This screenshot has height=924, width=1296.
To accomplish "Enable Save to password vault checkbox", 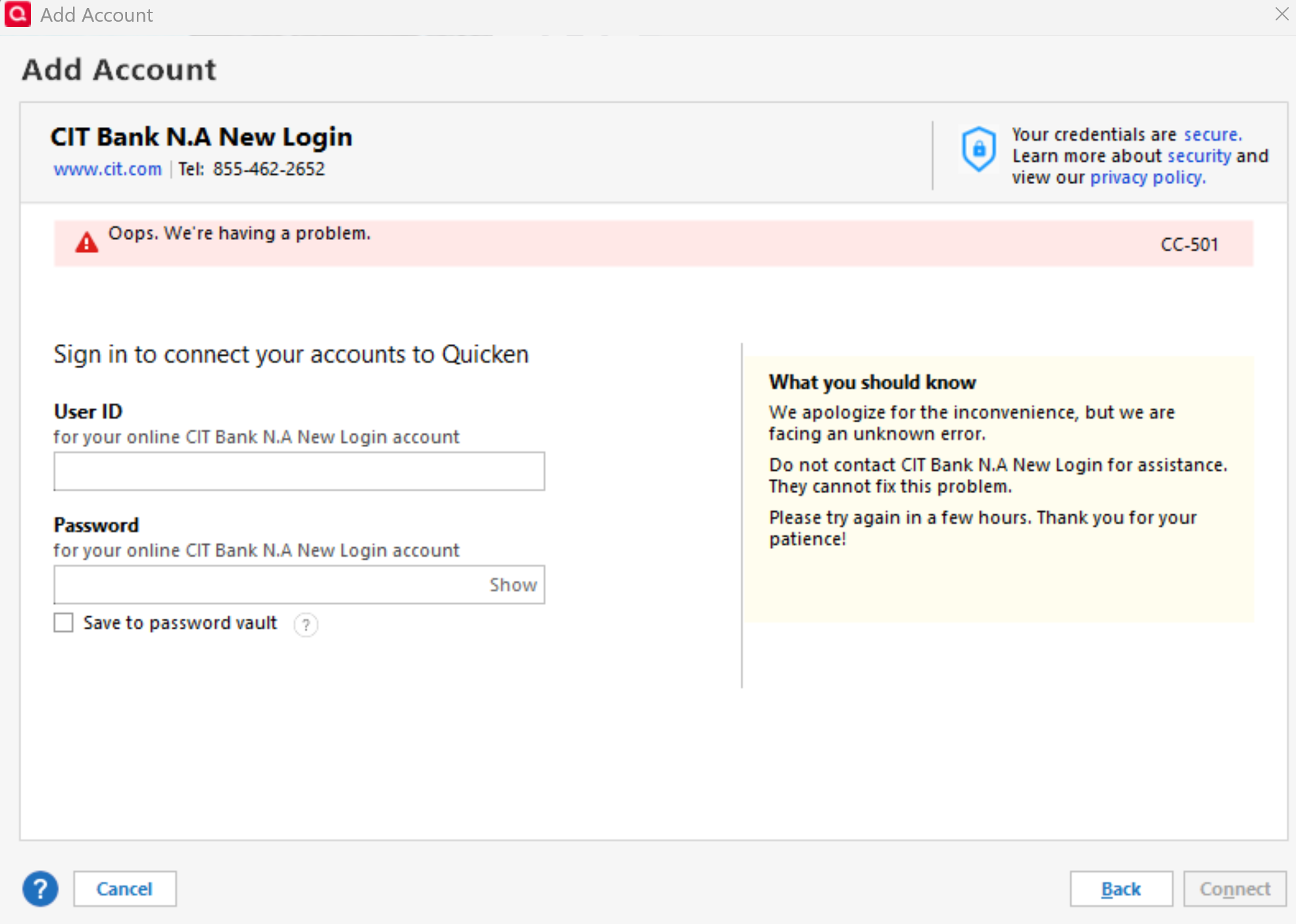I will [x=64, y=622].
